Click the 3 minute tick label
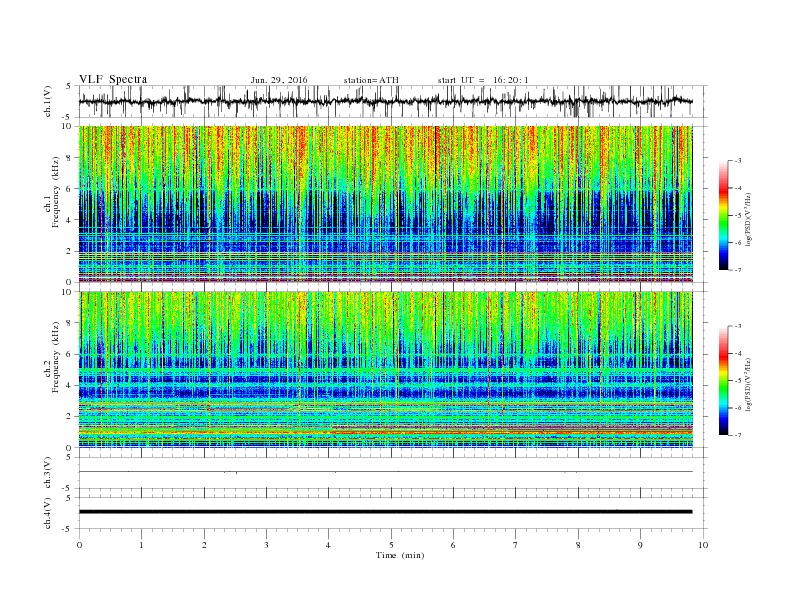The height and width of the screenshot is (612, 792). pyautogui.click(x=266, y=545)
